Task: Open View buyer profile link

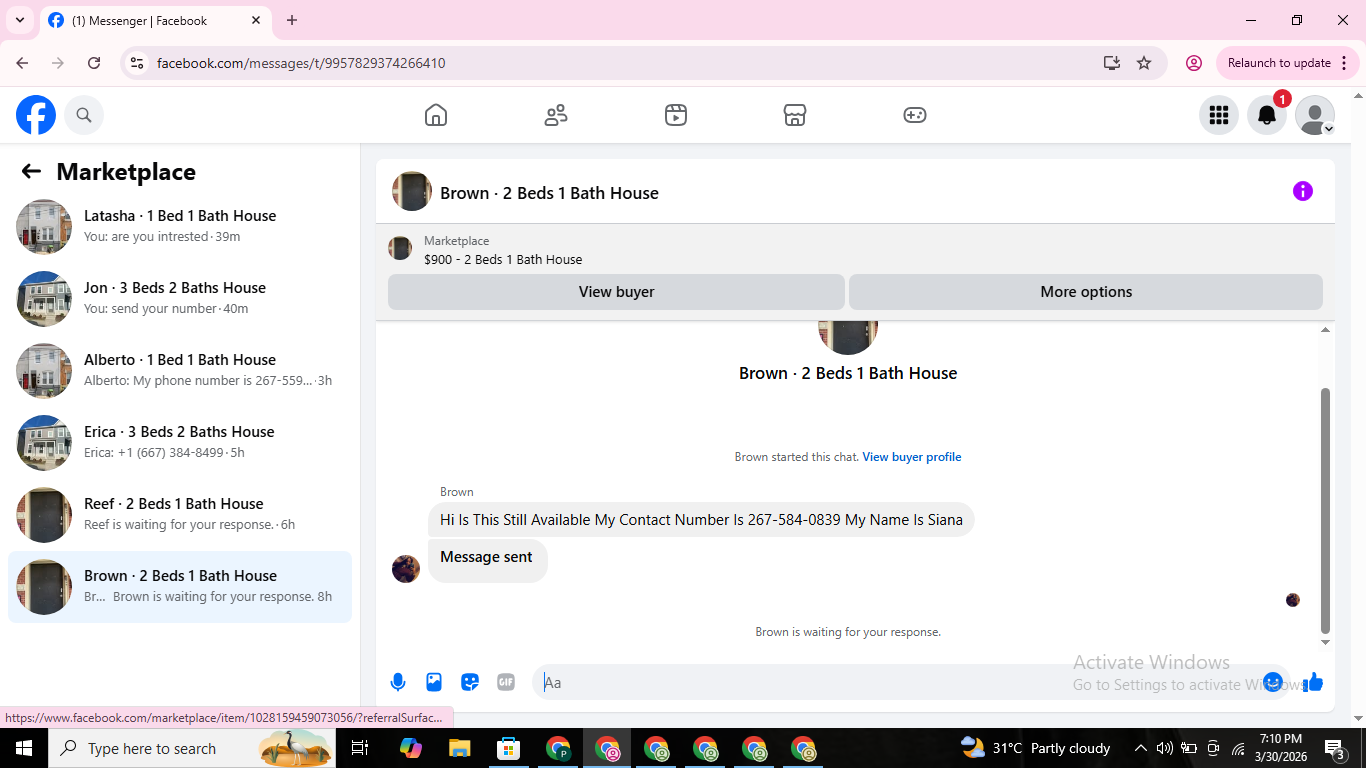Action: [912, 457]
